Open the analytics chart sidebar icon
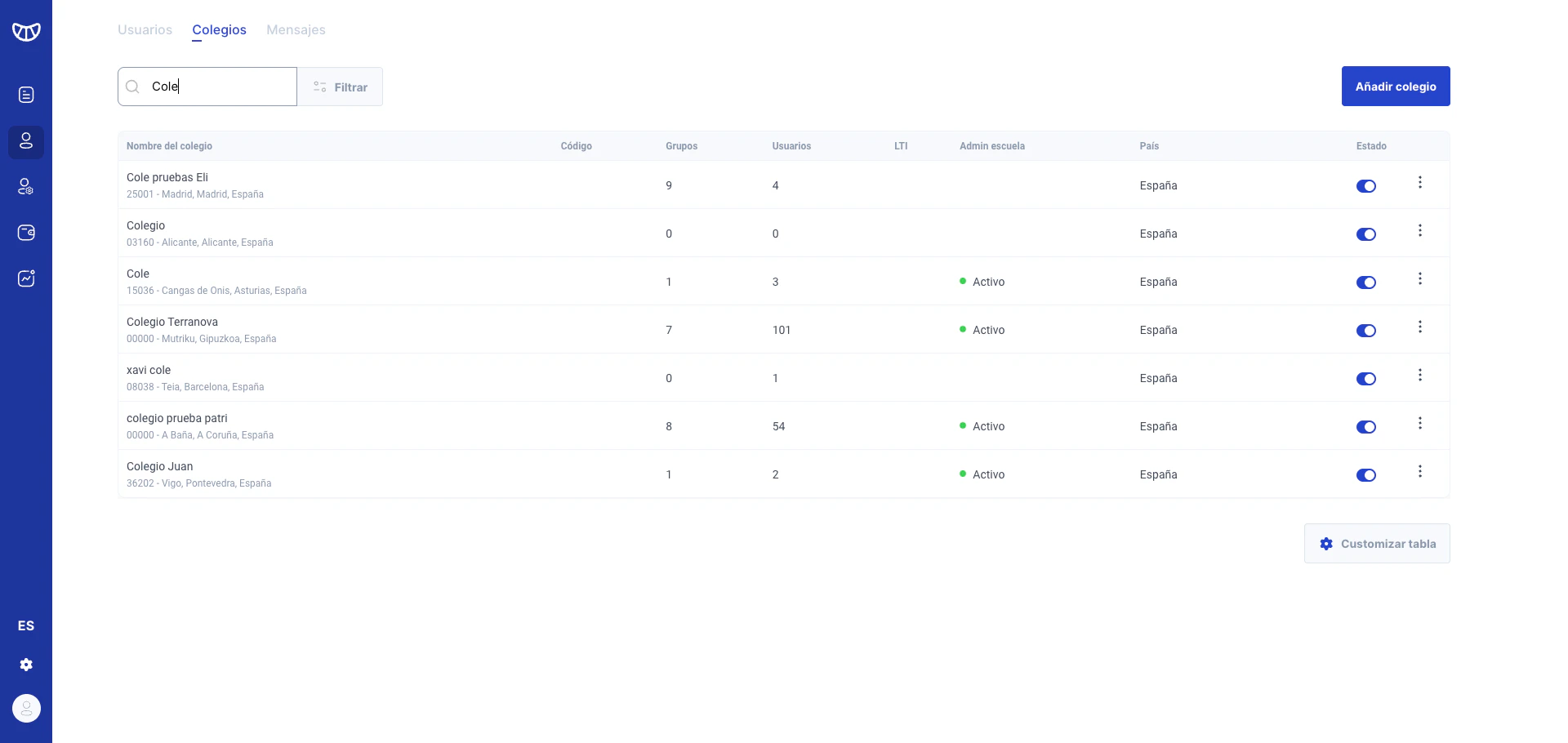The width and height of the screenshot is (1568, 743). 26,278
